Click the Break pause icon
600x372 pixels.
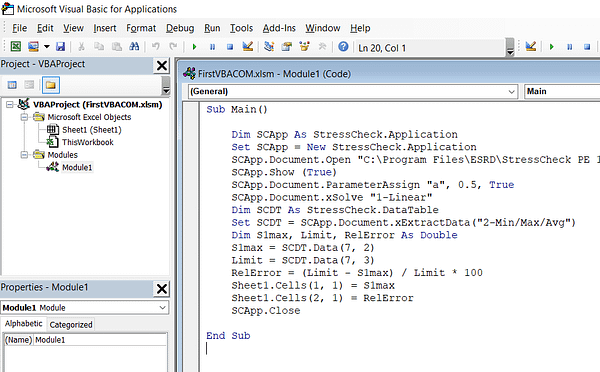click(212, 47)
